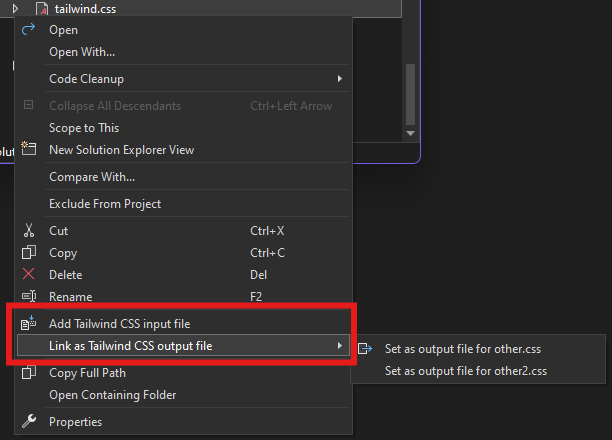612x440 pixels.
Task: Choose Open from the context menu
Action: coord(183,30)
